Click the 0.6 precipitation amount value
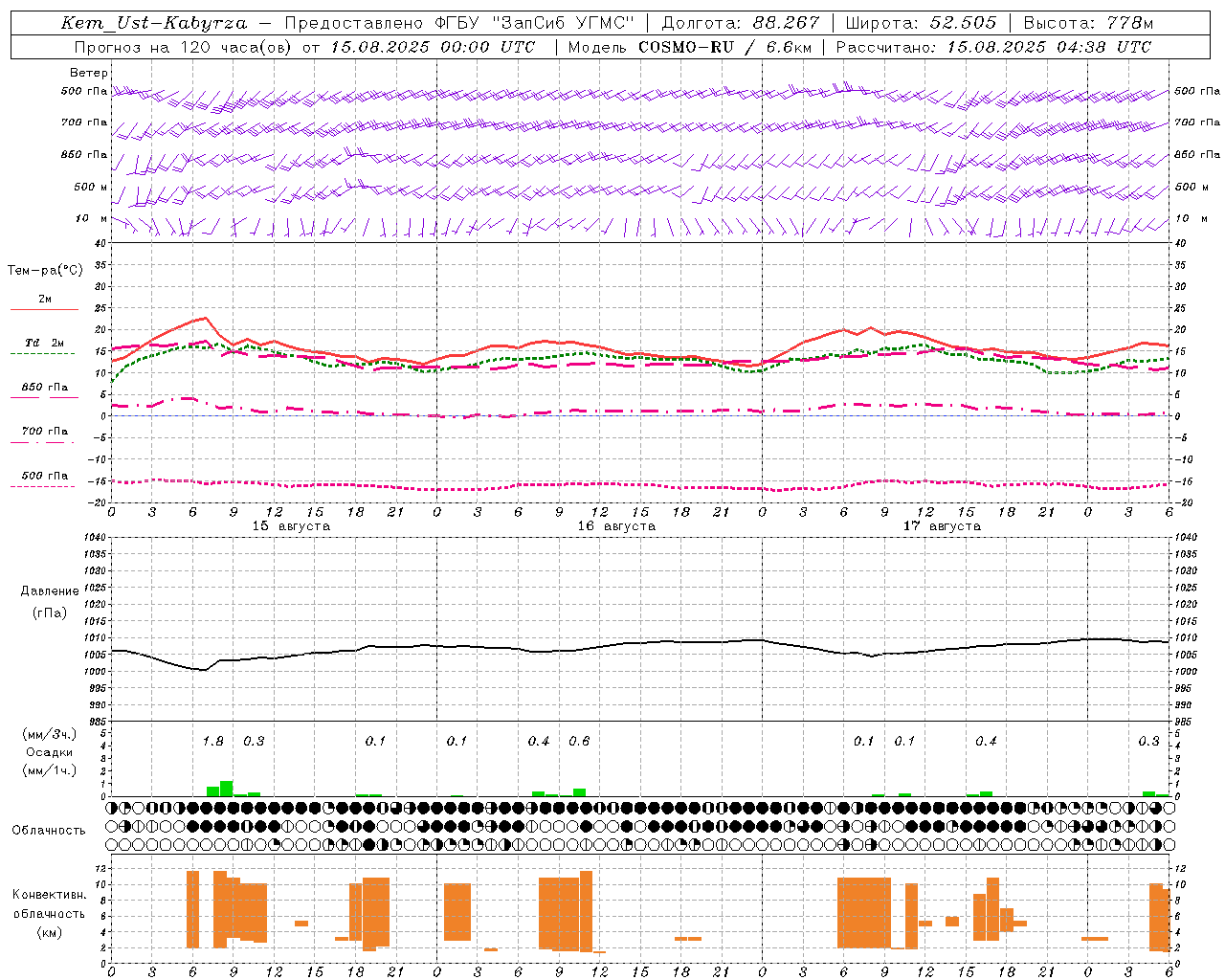 coord(579,741)
